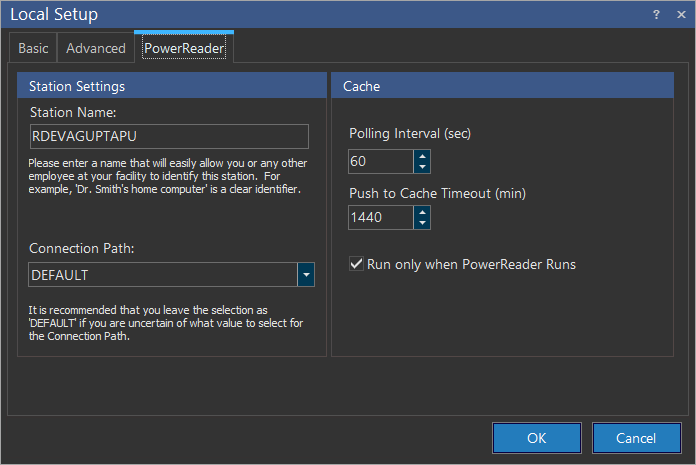Click the Station Name text field

coord(168,137)
